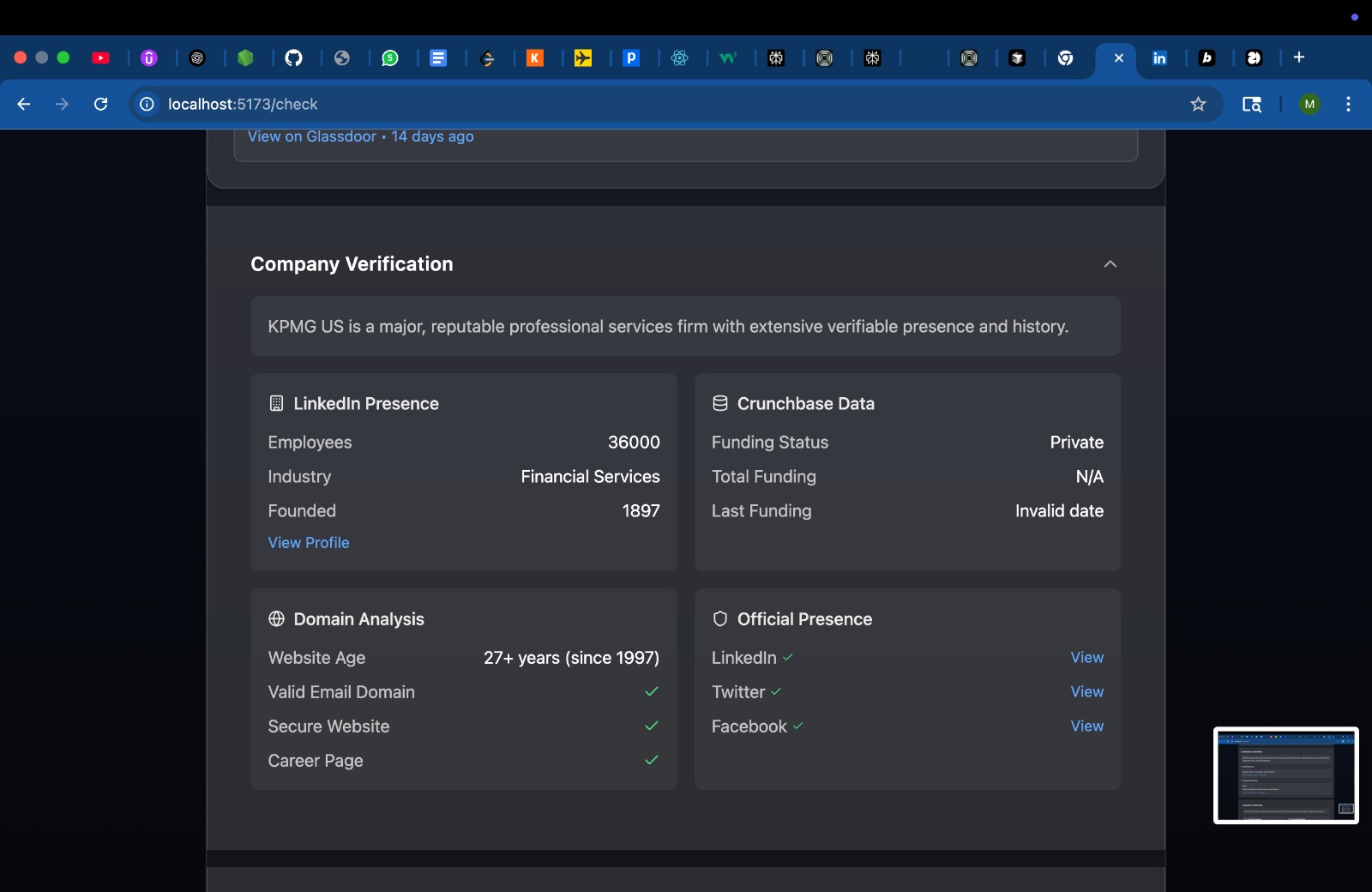This screenshot has width=1372, height=892.
Task: Open the React tab
Action: tap(680, 58)
